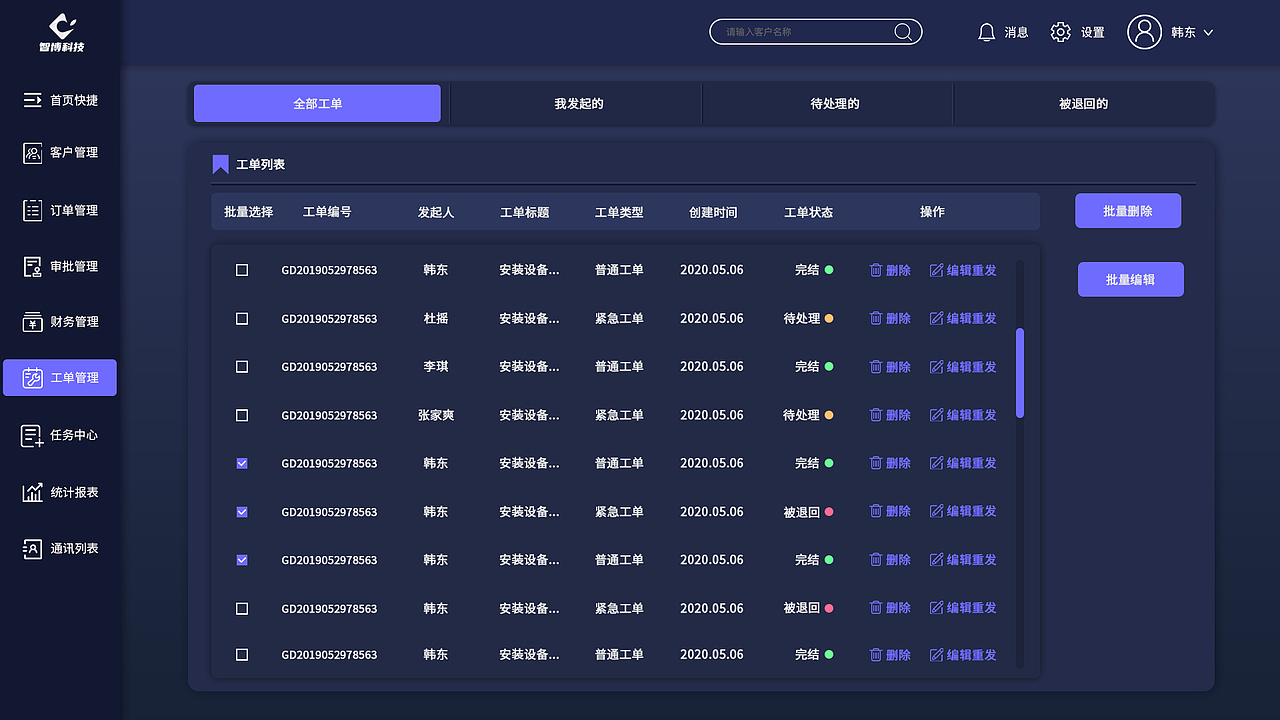Open the 订单管理 sidebar icon
The width and height of the screenshot is (1280, 720).
[33, 209]
